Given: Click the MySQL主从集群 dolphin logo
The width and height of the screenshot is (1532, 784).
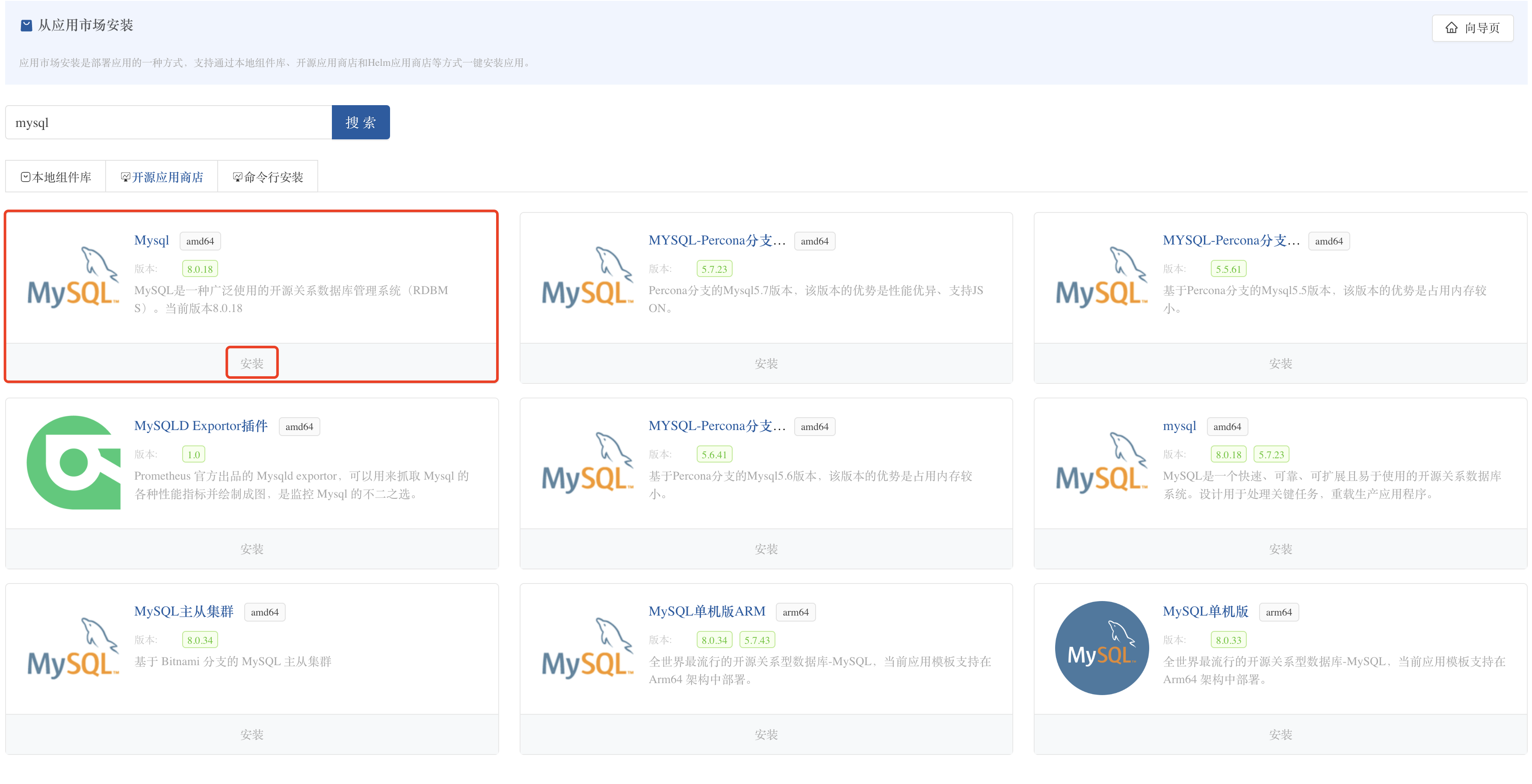Looking at the screenshot, I should 73,648.
